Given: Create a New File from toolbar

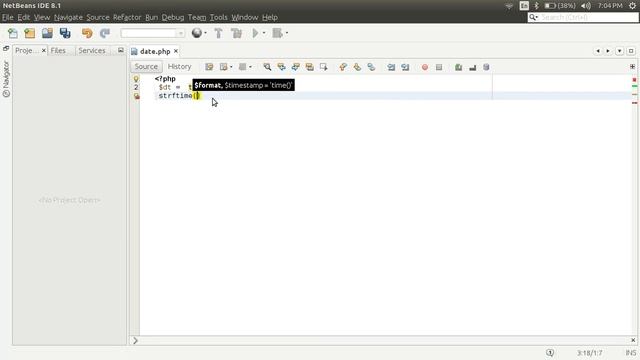Looking at the screenshot, I should (13, 33).
